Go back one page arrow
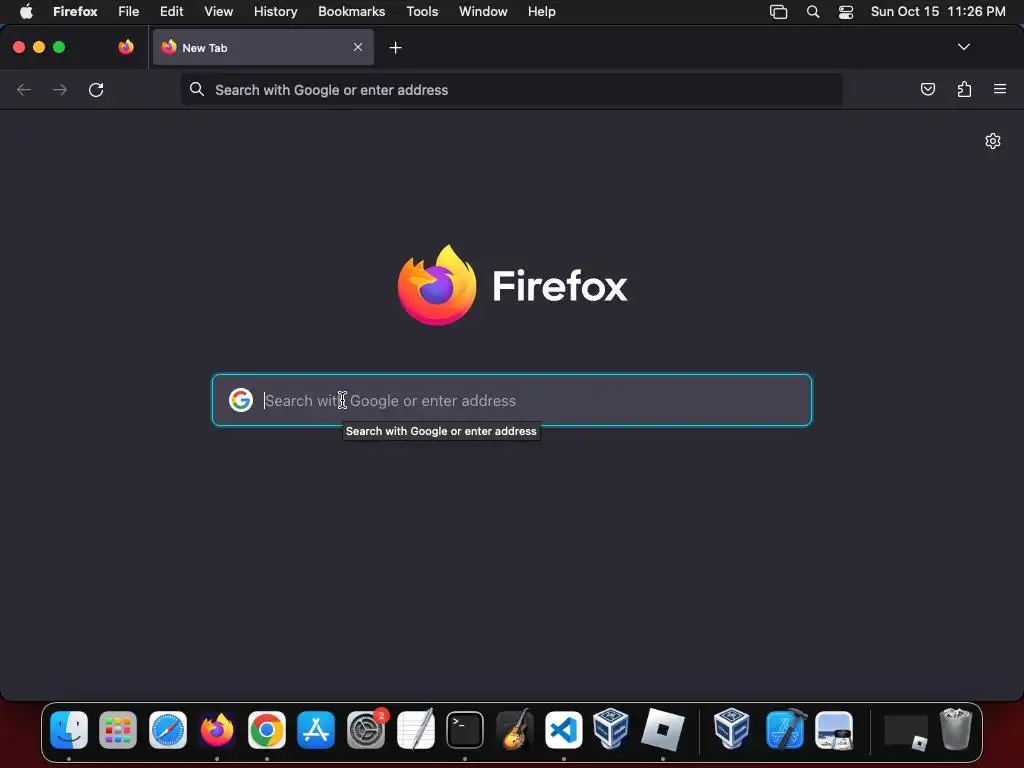 coord(24,89)
